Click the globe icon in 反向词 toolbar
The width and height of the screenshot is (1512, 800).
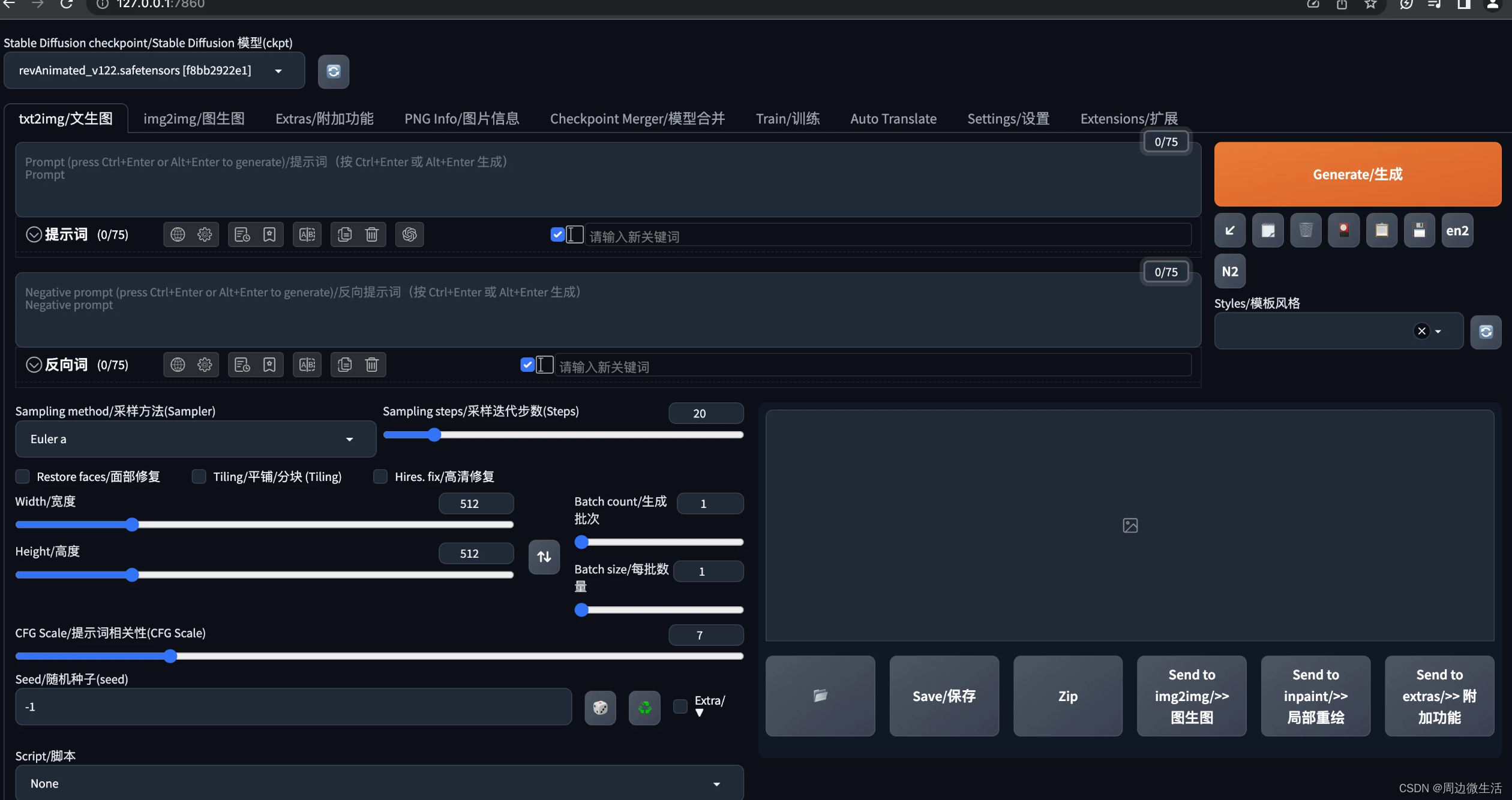coord(178,365)
